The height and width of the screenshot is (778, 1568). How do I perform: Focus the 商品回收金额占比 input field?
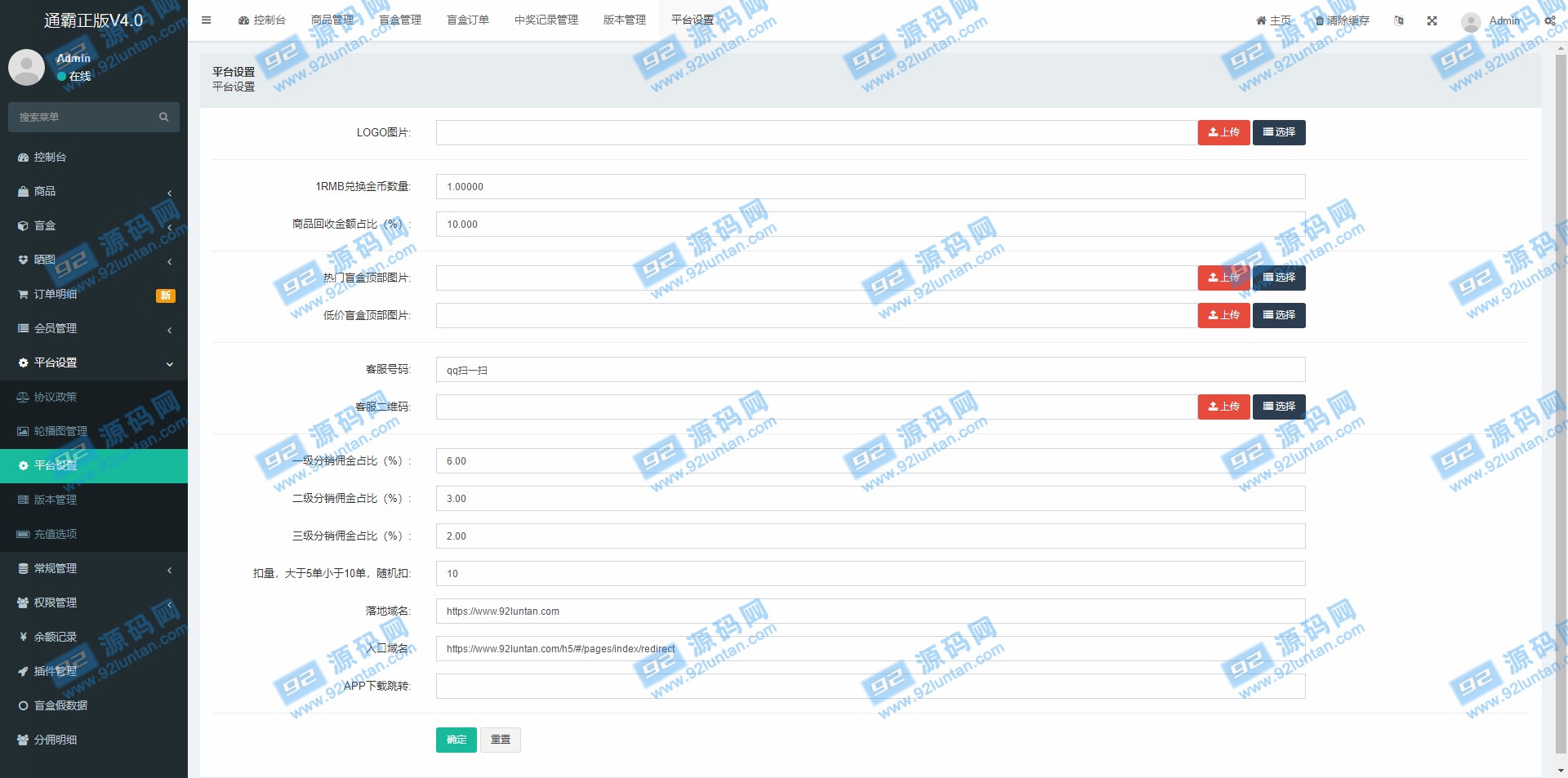click(x=871, y=224)
